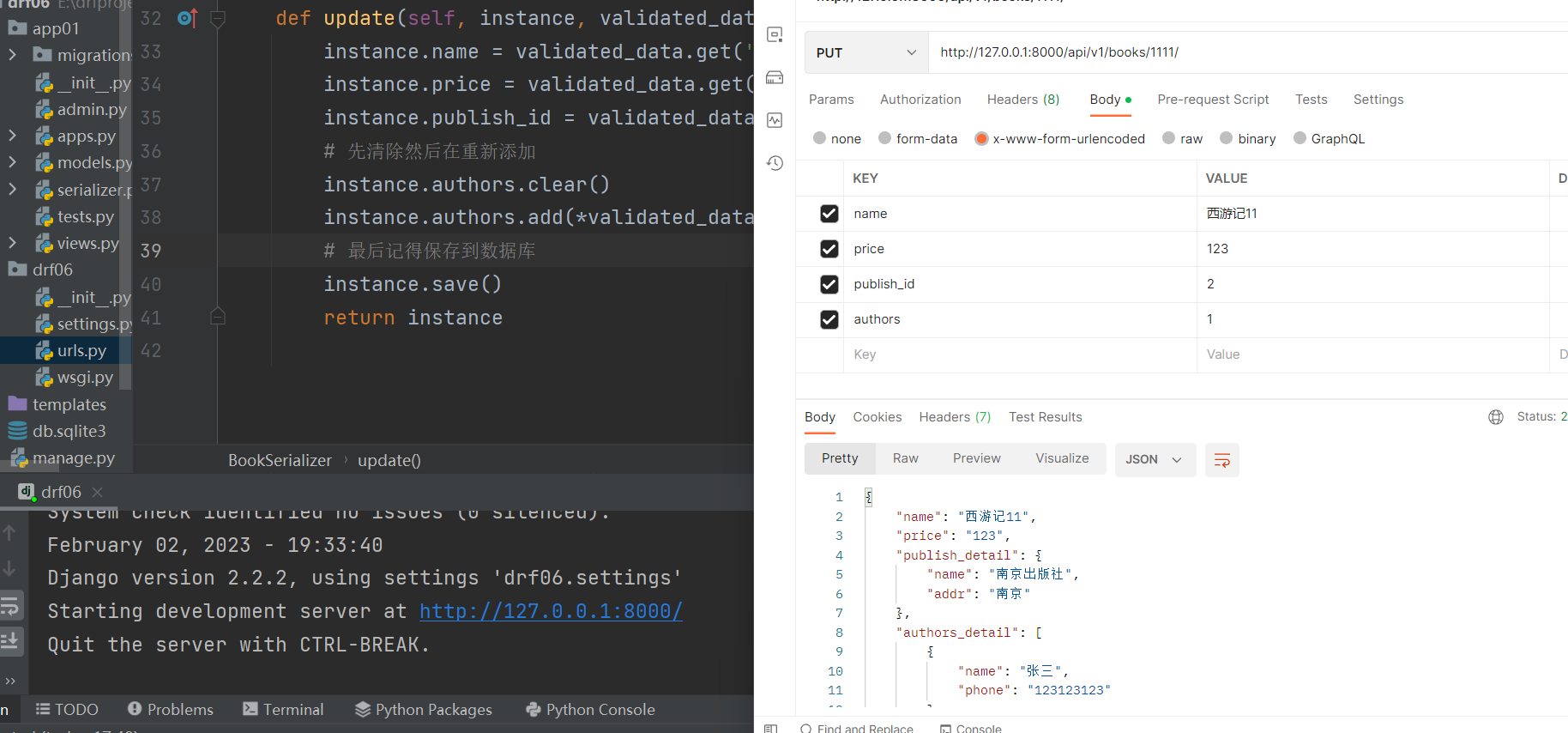The image size is (1568, 733).
Task: Switch response view to Preview
Action: 976,459
